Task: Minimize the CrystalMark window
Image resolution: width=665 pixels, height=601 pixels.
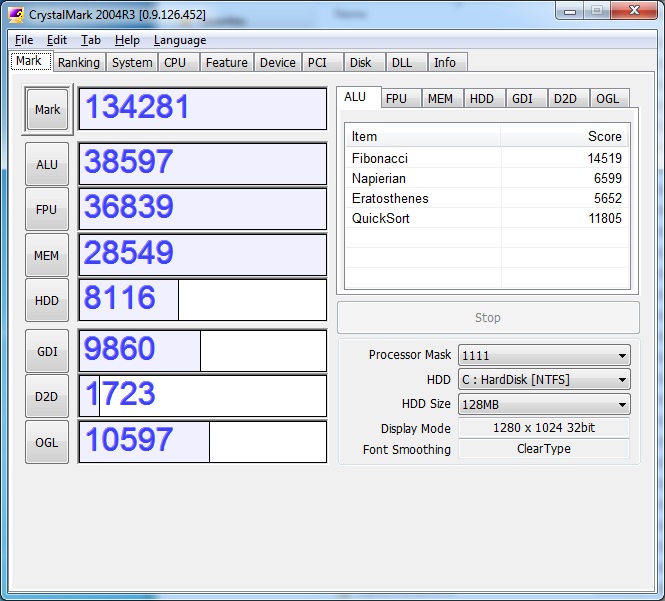Action: click(570, 11)
